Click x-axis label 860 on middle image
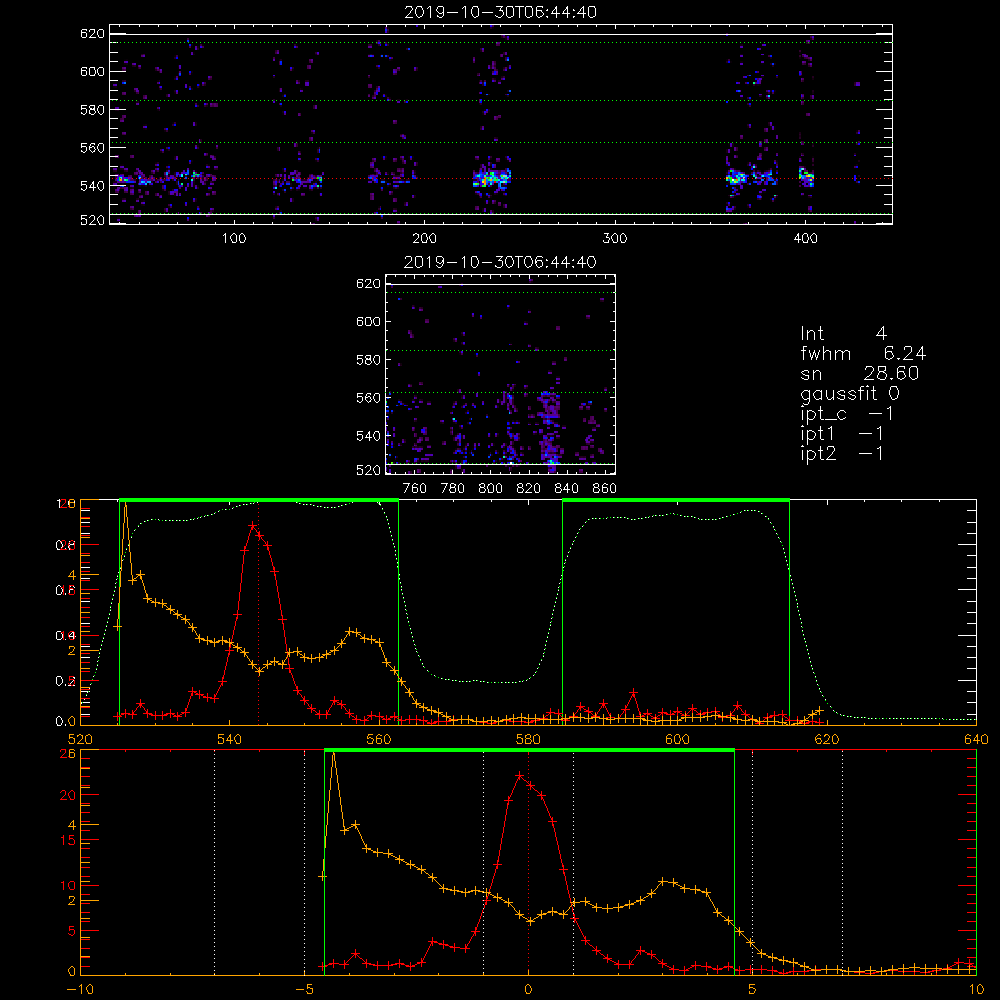The height and width of the screenshot is (1000, 1000). 605,489
